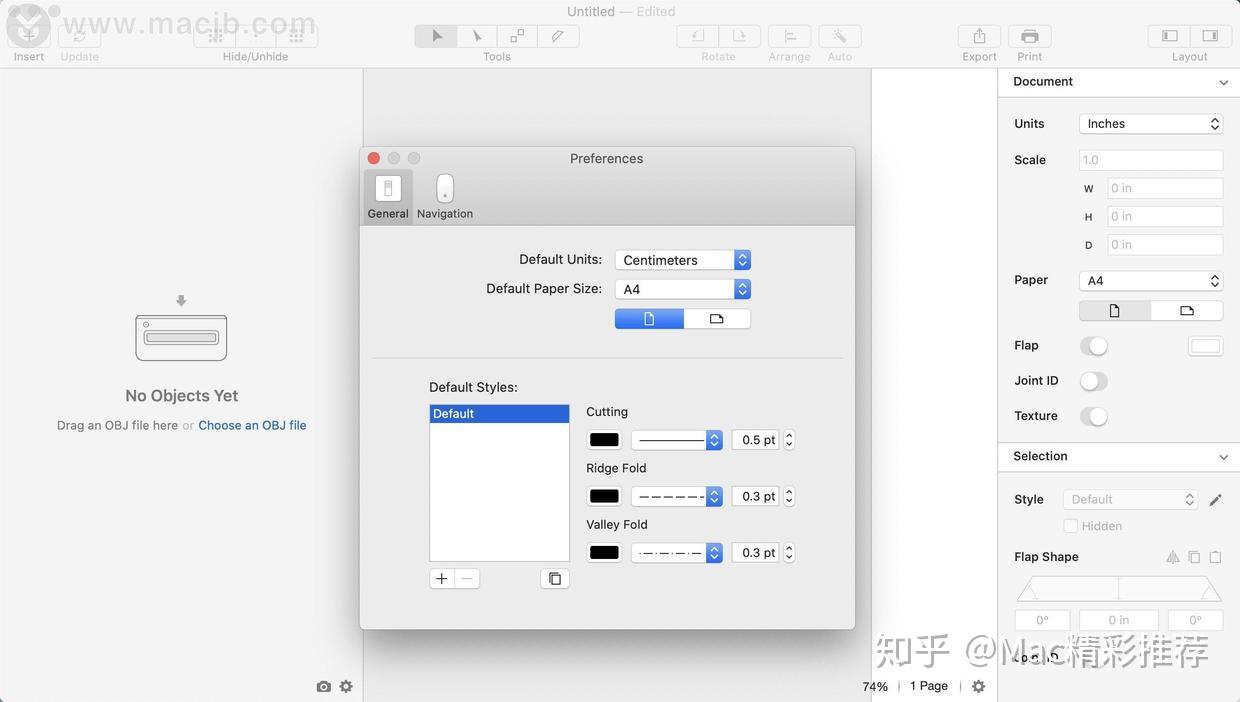
Task: Click the mirror icon next to Flap Shape
Action: point(1172,556)
